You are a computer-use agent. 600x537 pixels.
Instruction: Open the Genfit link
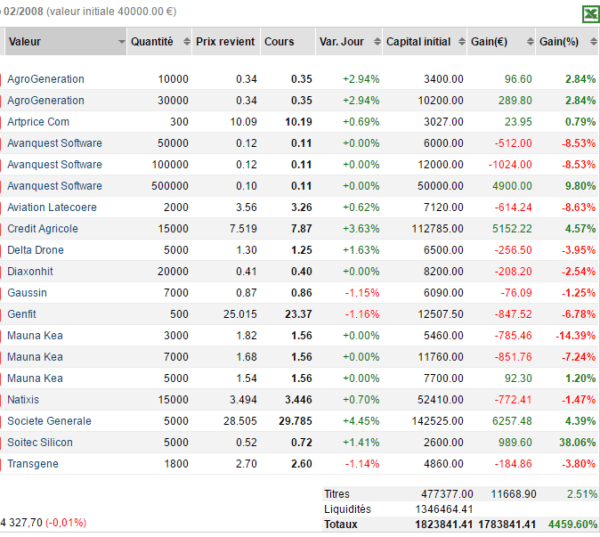[22, 314]
